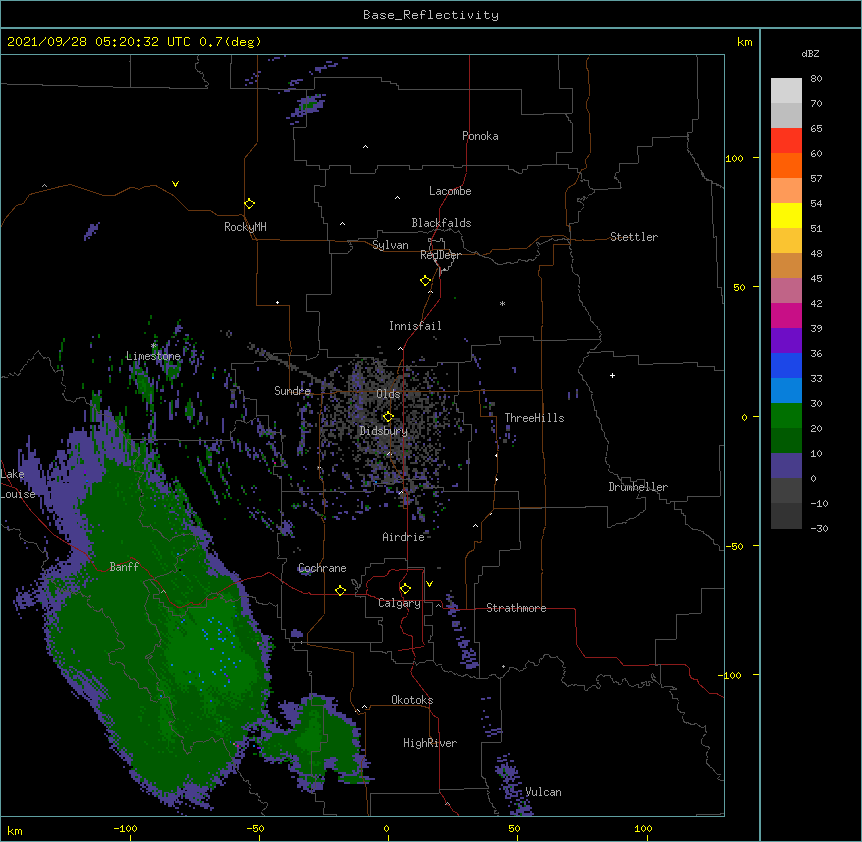This screenshot has height=842, width=862.
Task: Click the Innisfail map label
Action: click(415, 326)
